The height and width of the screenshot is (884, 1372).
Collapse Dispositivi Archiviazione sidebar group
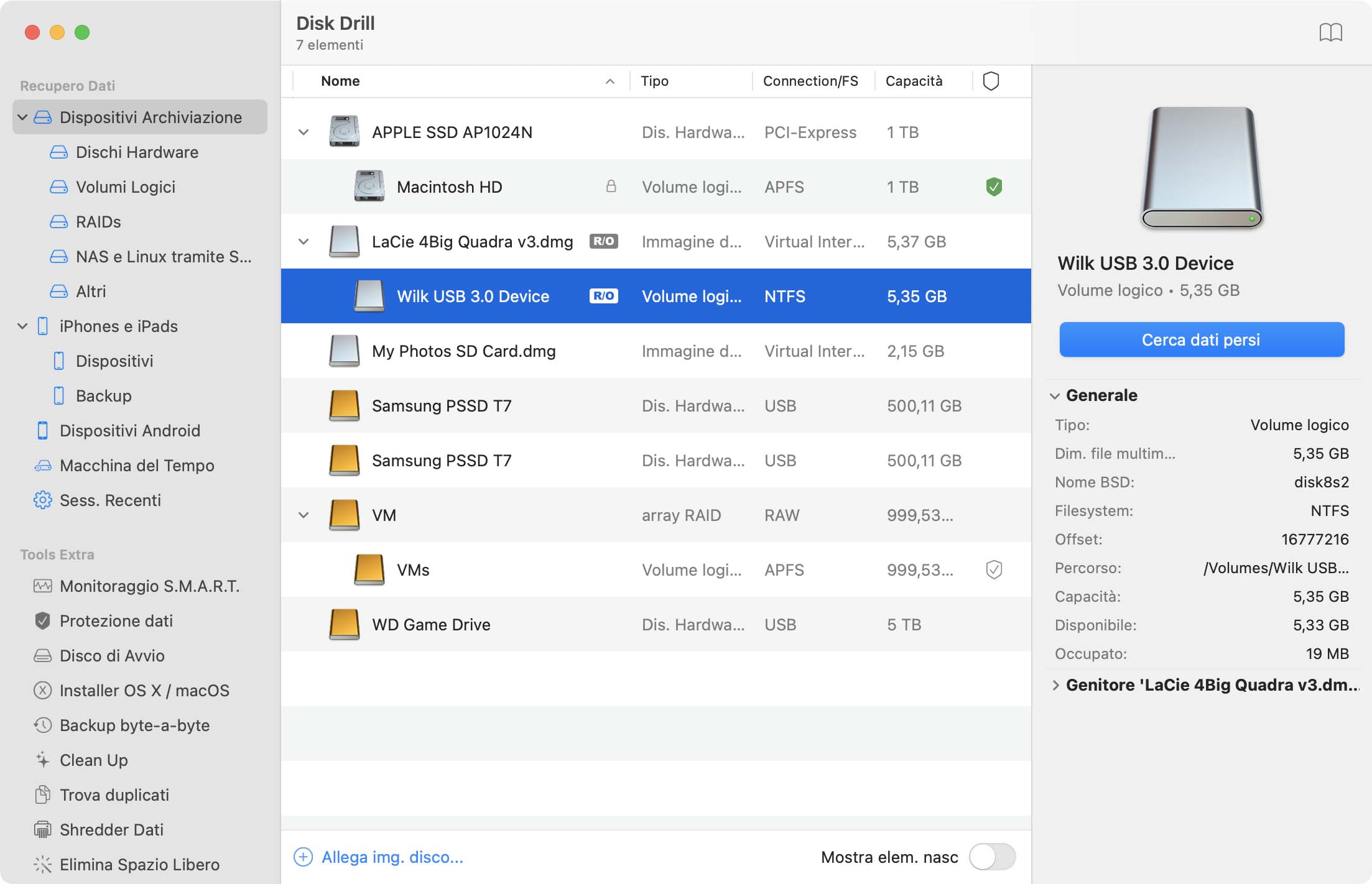coord(22,117)
